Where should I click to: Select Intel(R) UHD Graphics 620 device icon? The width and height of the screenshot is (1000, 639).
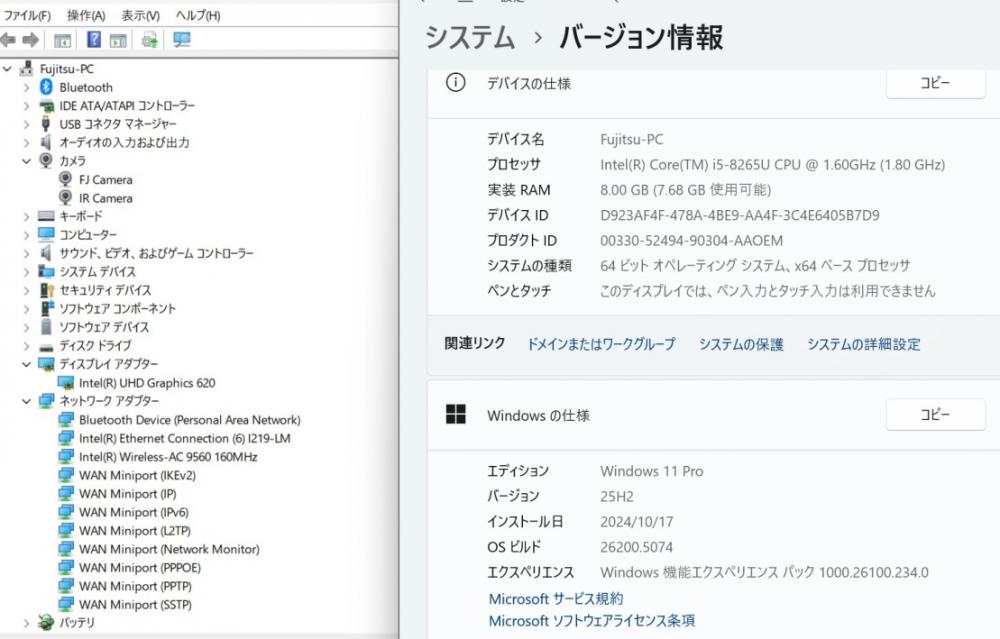click(x=66, y=383)
